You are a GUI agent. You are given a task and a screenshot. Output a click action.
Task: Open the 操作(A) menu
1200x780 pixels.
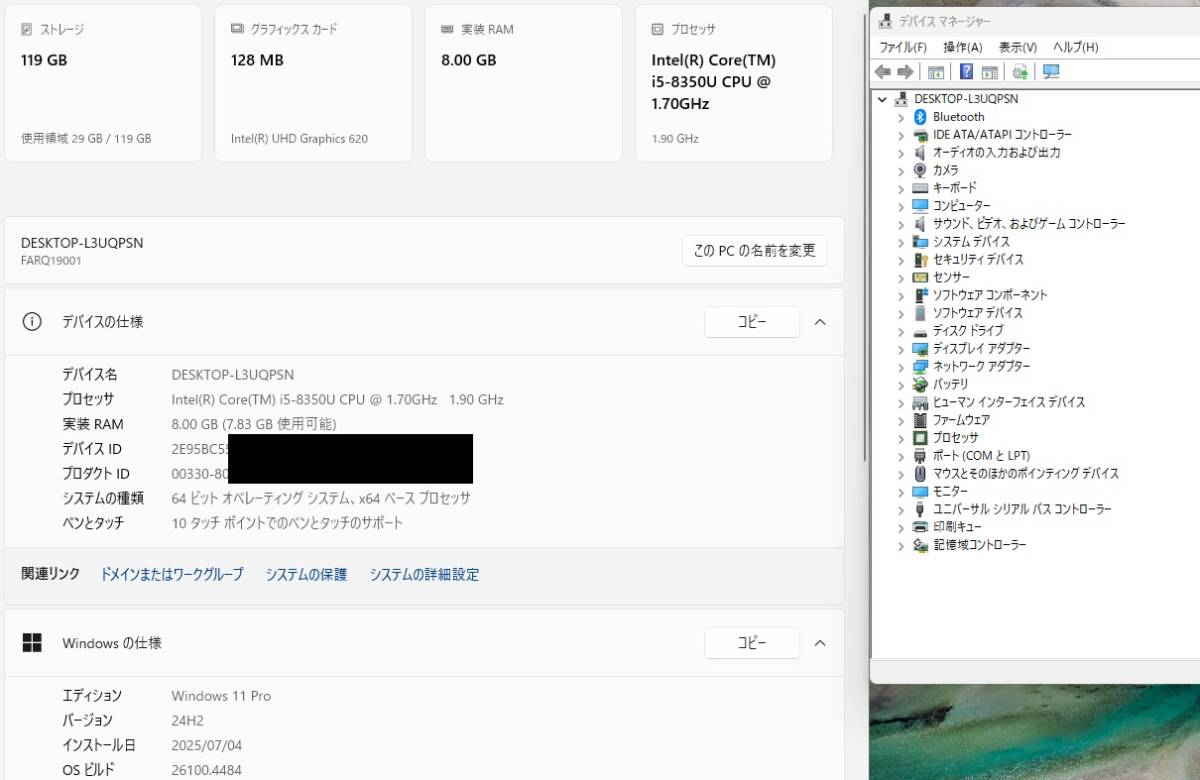coord(963,47)
